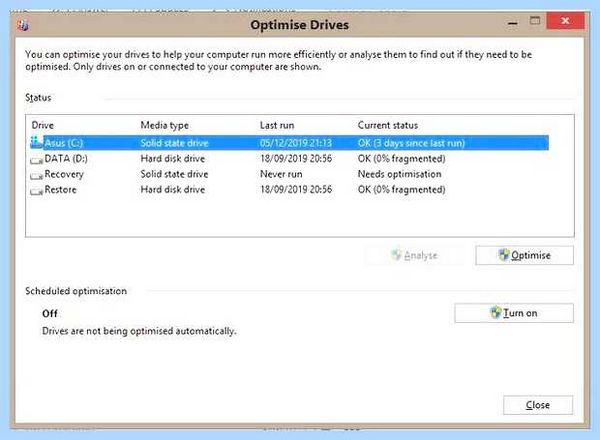The image size is (600, 440).
Task: Click the '05/12/2019 21:13' last run date
Action: pos(296,143)
